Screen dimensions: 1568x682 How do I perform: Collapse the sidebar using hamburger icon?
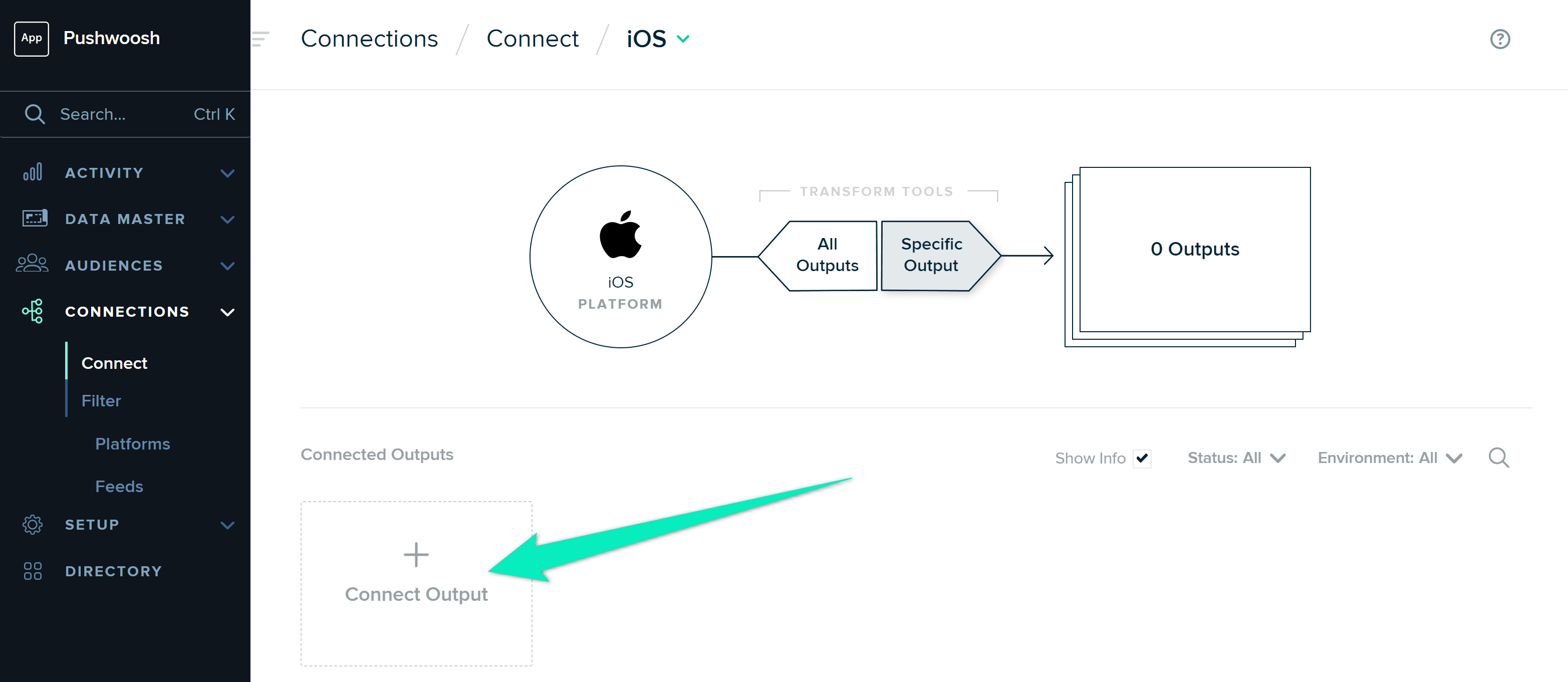tap(260, 39)
